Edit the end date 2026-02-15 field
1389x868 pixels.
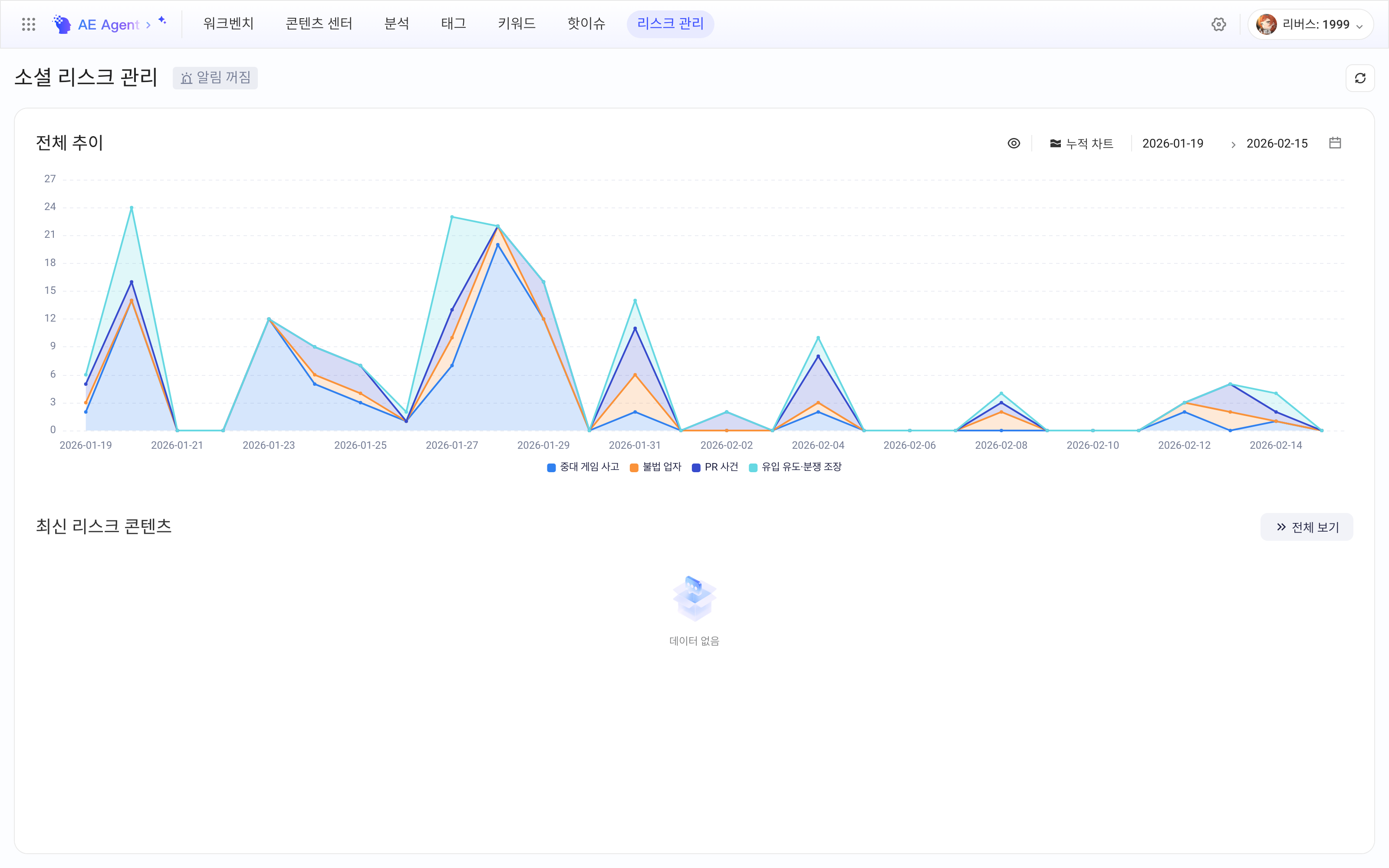pyautogui.click(x=1277, y=144)
